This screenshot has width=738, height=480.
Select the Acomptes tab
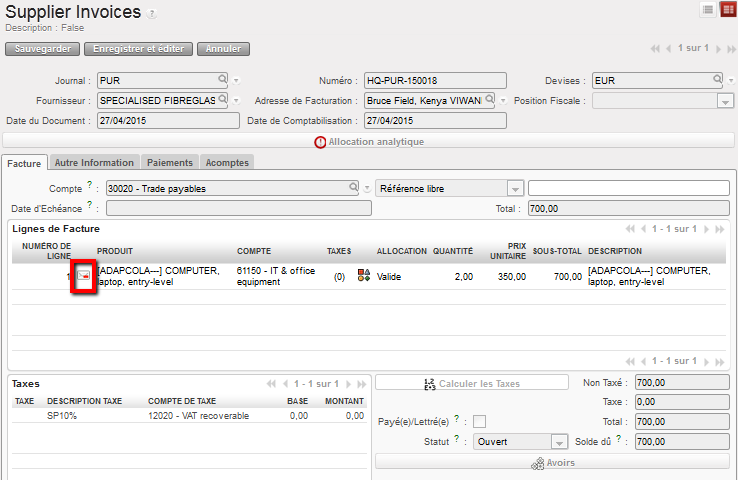click(x=227, y=162)
